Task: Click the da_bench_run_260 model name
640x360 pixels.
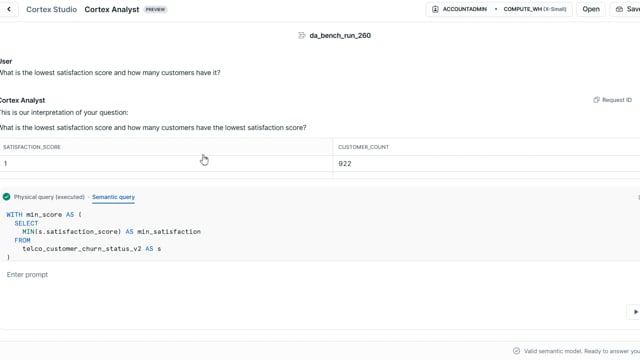Action: [340, 36]
